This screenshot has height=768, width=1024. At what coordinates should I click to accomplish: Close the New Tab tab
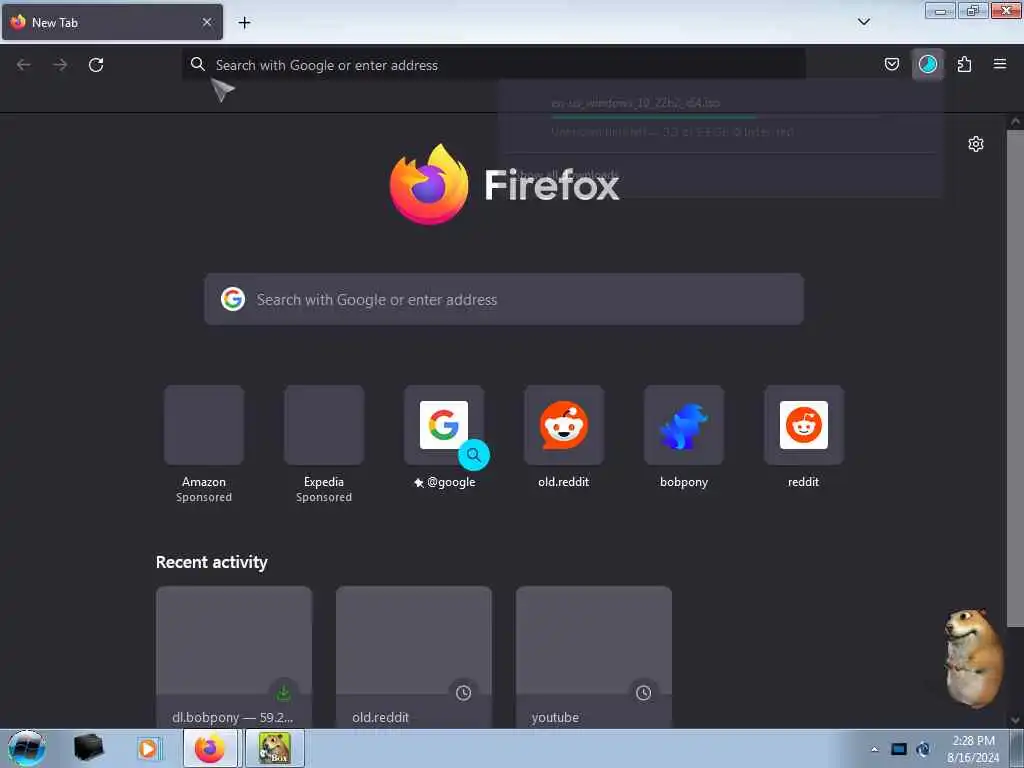click(207, 22)
